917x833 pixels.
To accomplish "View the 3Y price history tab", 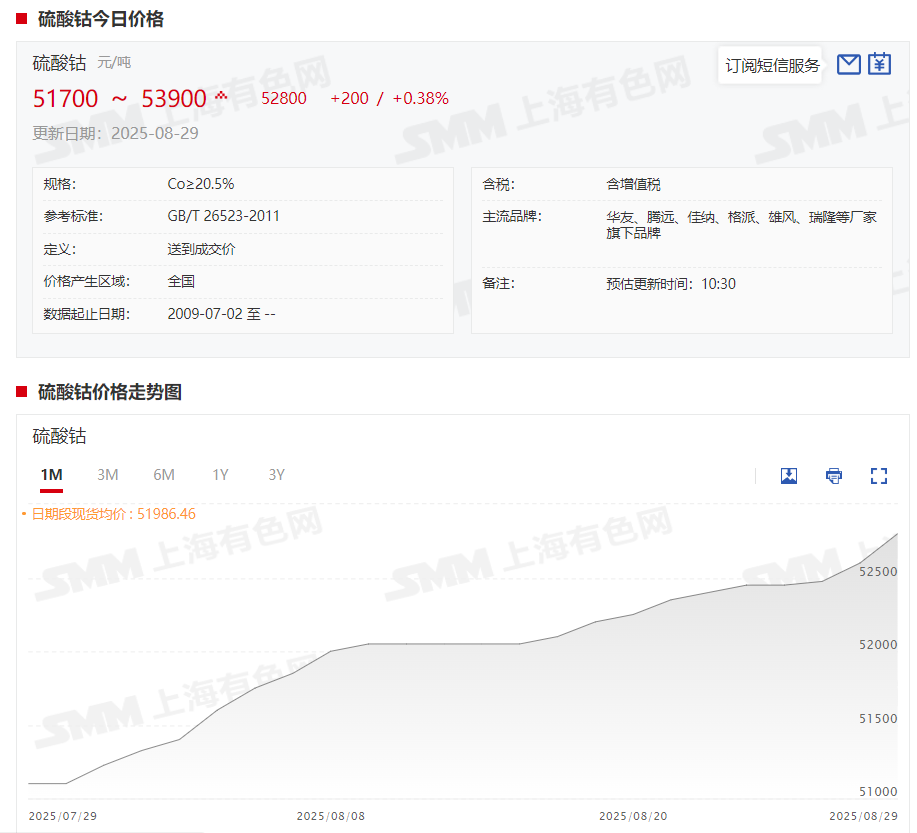I will (x=277, y=475).
